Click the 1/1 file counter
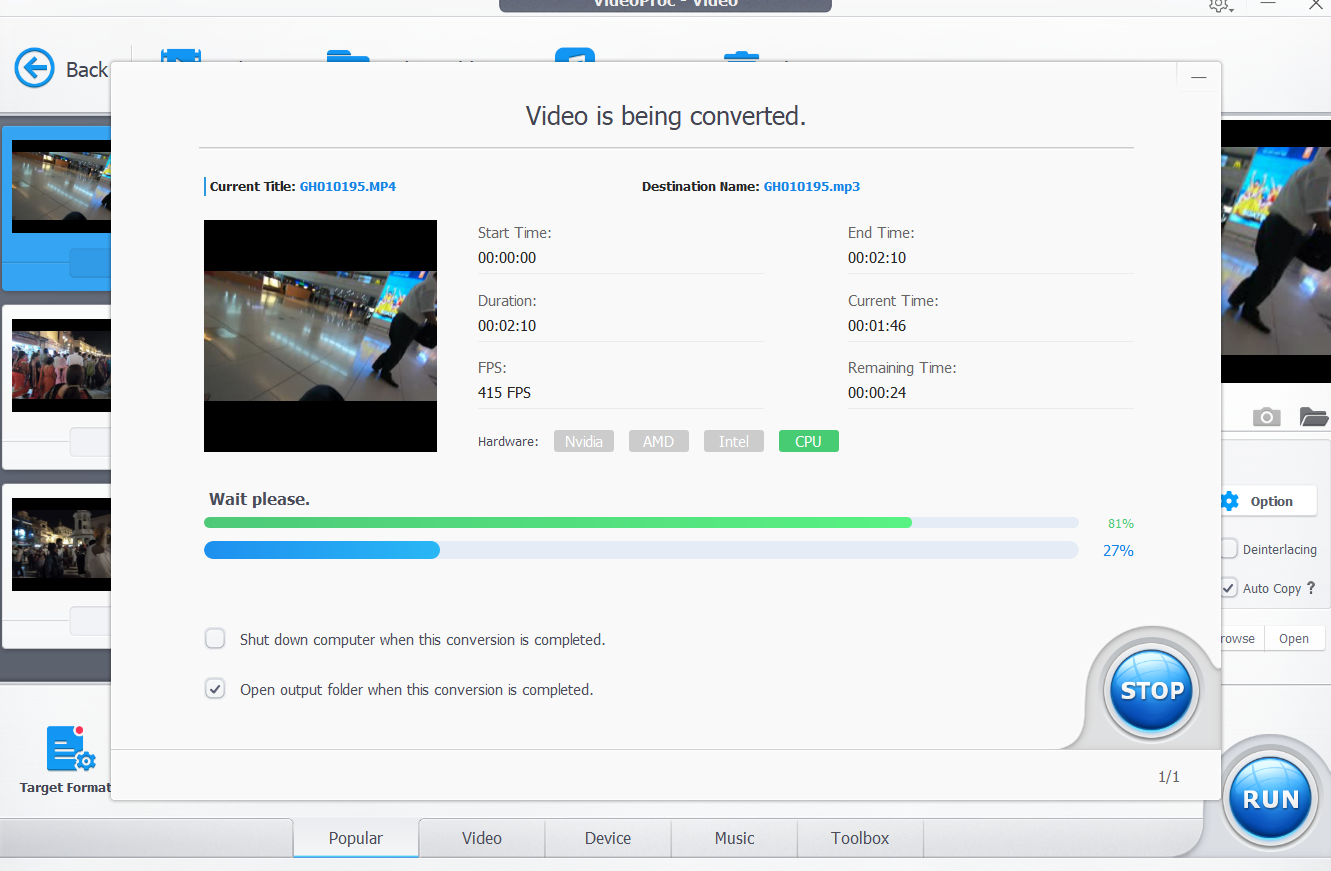The image size is (1331, 871). click(1169, 777)
